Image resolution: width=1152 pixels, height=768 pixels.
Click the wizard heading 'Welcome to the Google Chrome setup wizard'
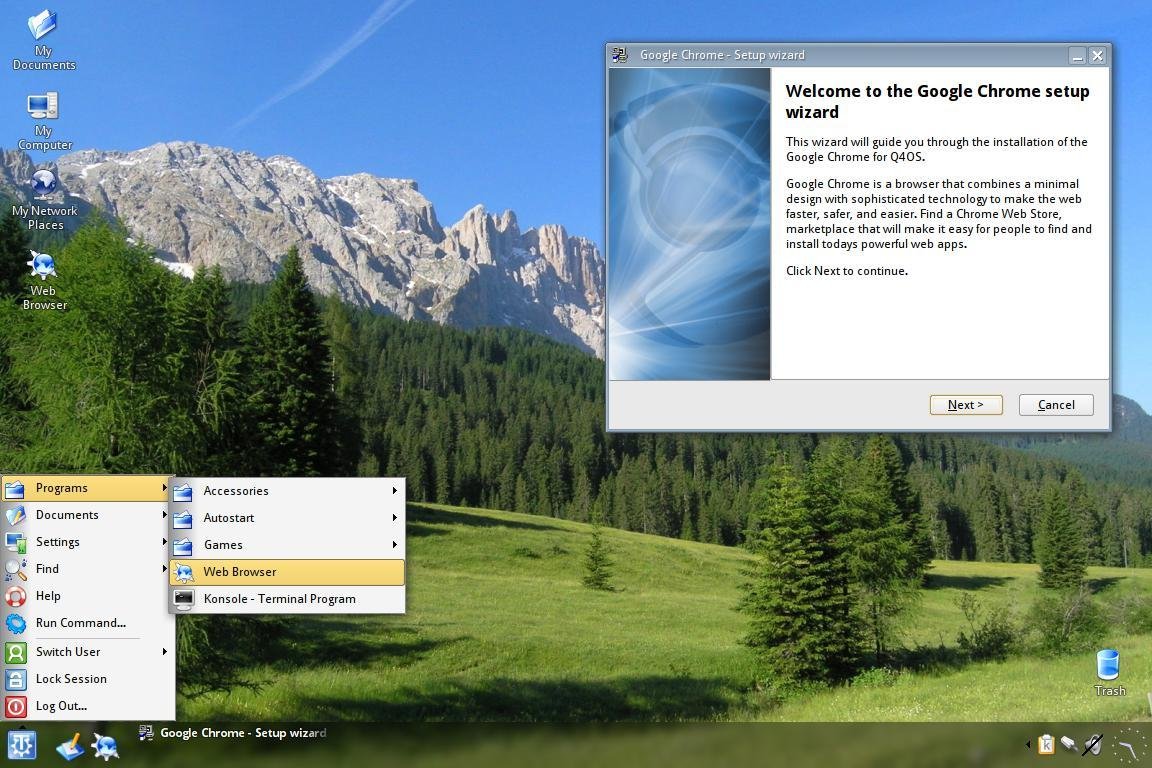pos(937,101)
